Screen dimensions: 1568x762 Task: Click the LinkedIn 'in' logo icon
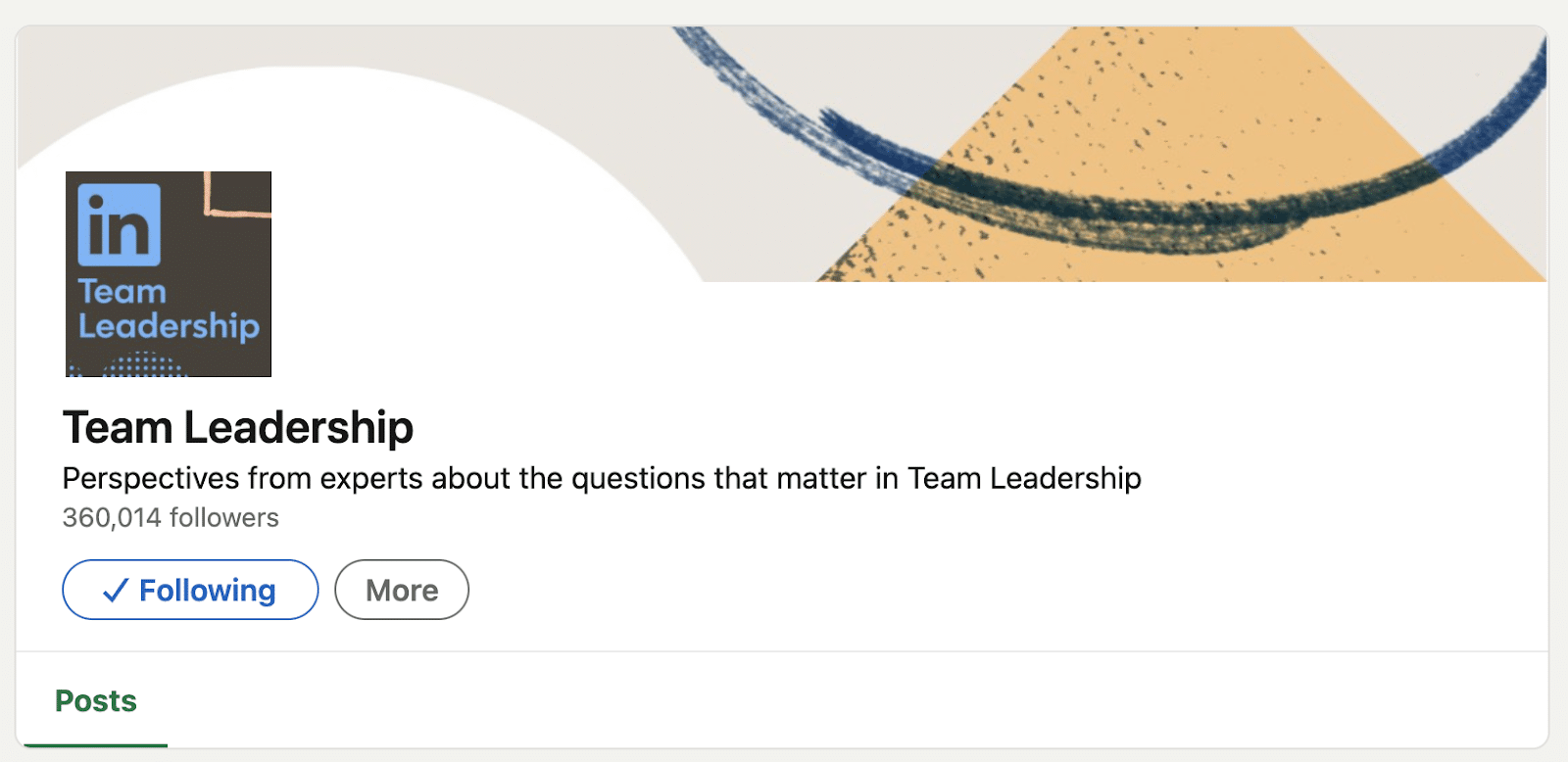point(118,227)
